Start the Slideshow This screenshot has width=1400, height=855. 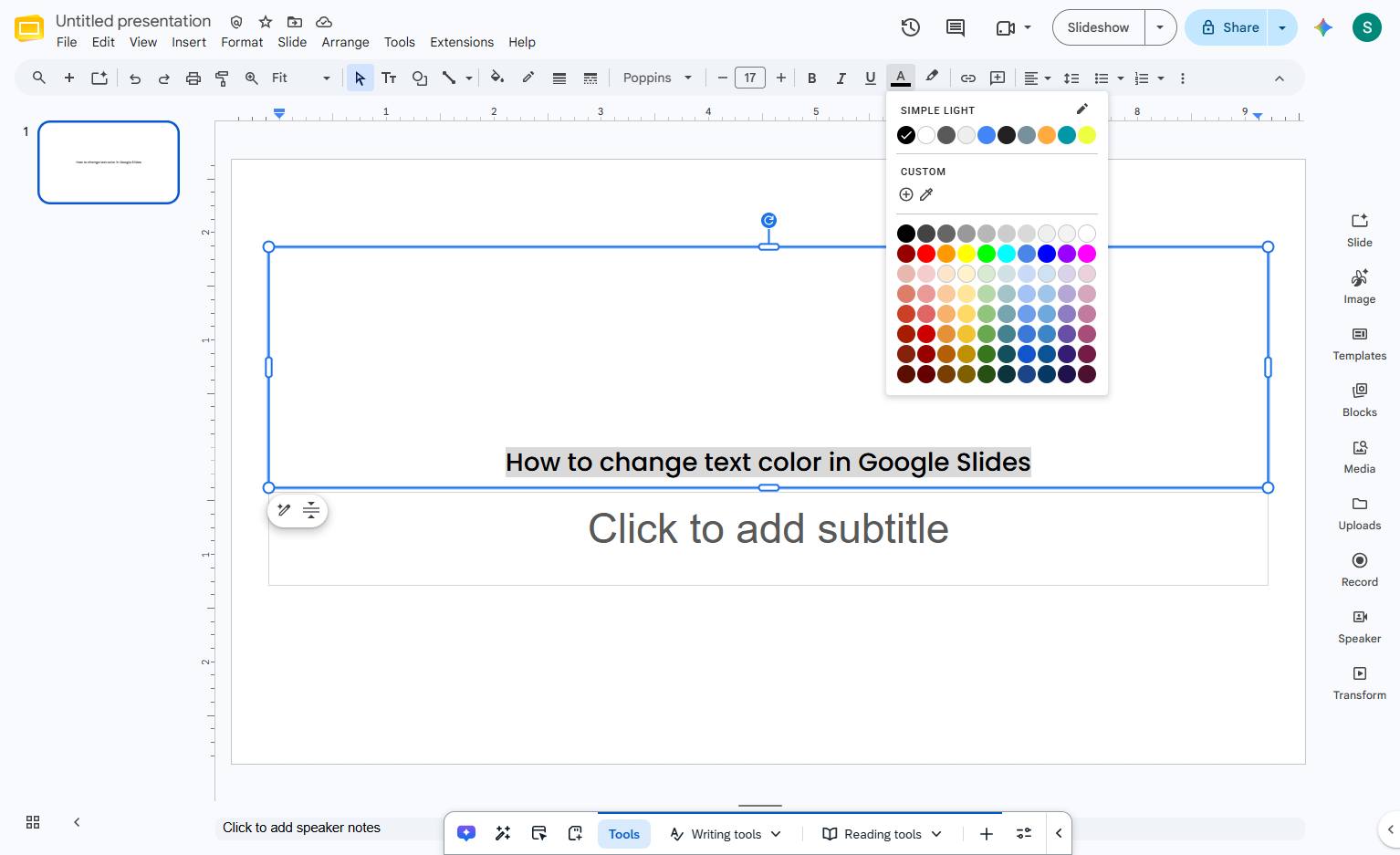1099,27
